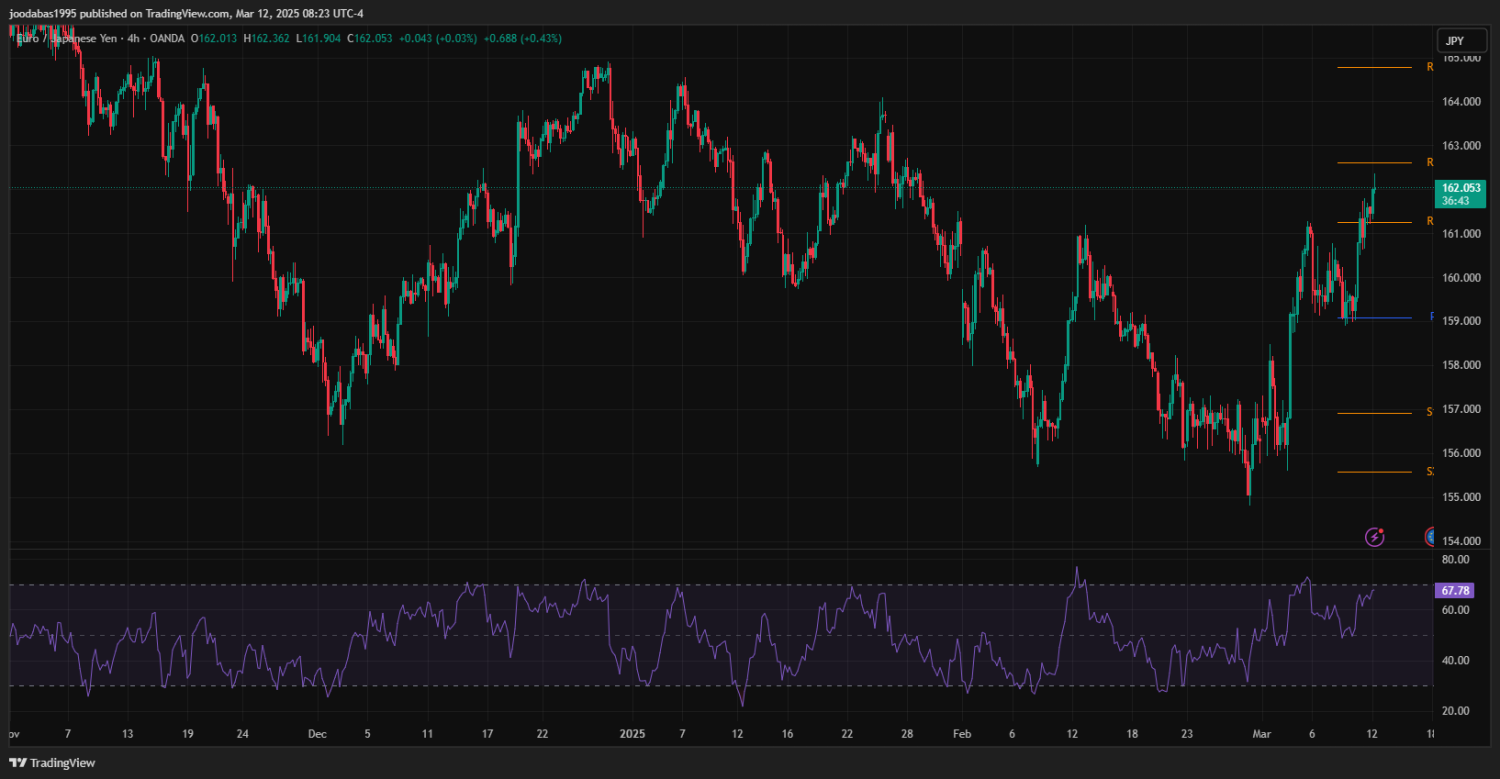Click the 154.000 price axis label
The height and width of the screenshot is (779, 1500).
[x=1461, y=541]
